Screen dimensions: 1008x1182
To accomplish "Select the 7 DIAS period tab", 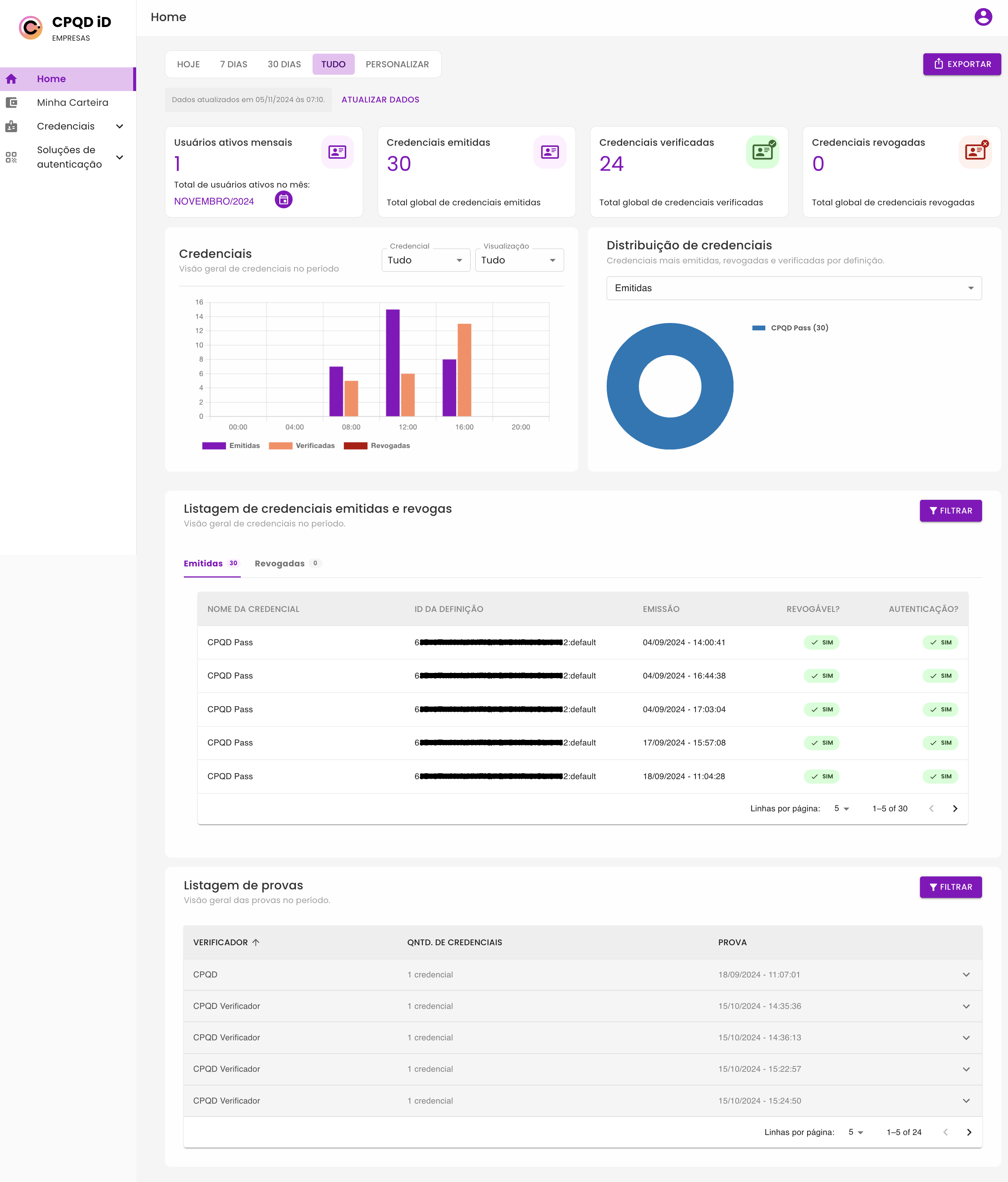I will [x=233, y=64].
